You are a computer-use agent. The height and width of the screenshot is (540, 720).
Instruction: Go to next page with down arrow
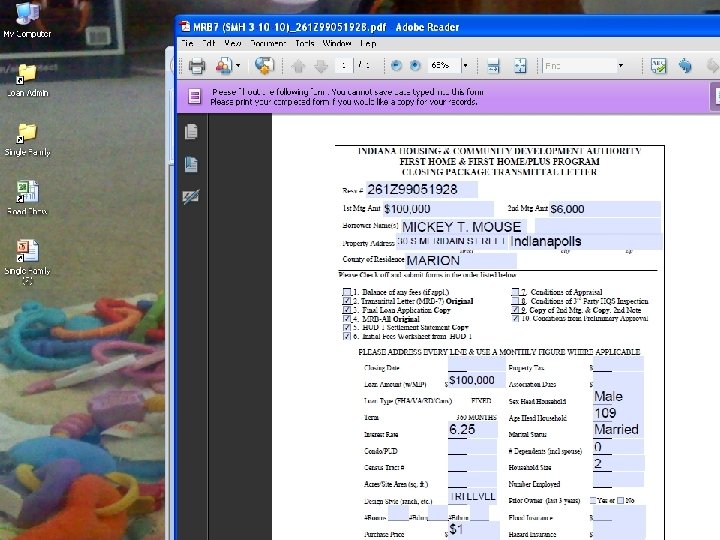(x=321, y=67)
